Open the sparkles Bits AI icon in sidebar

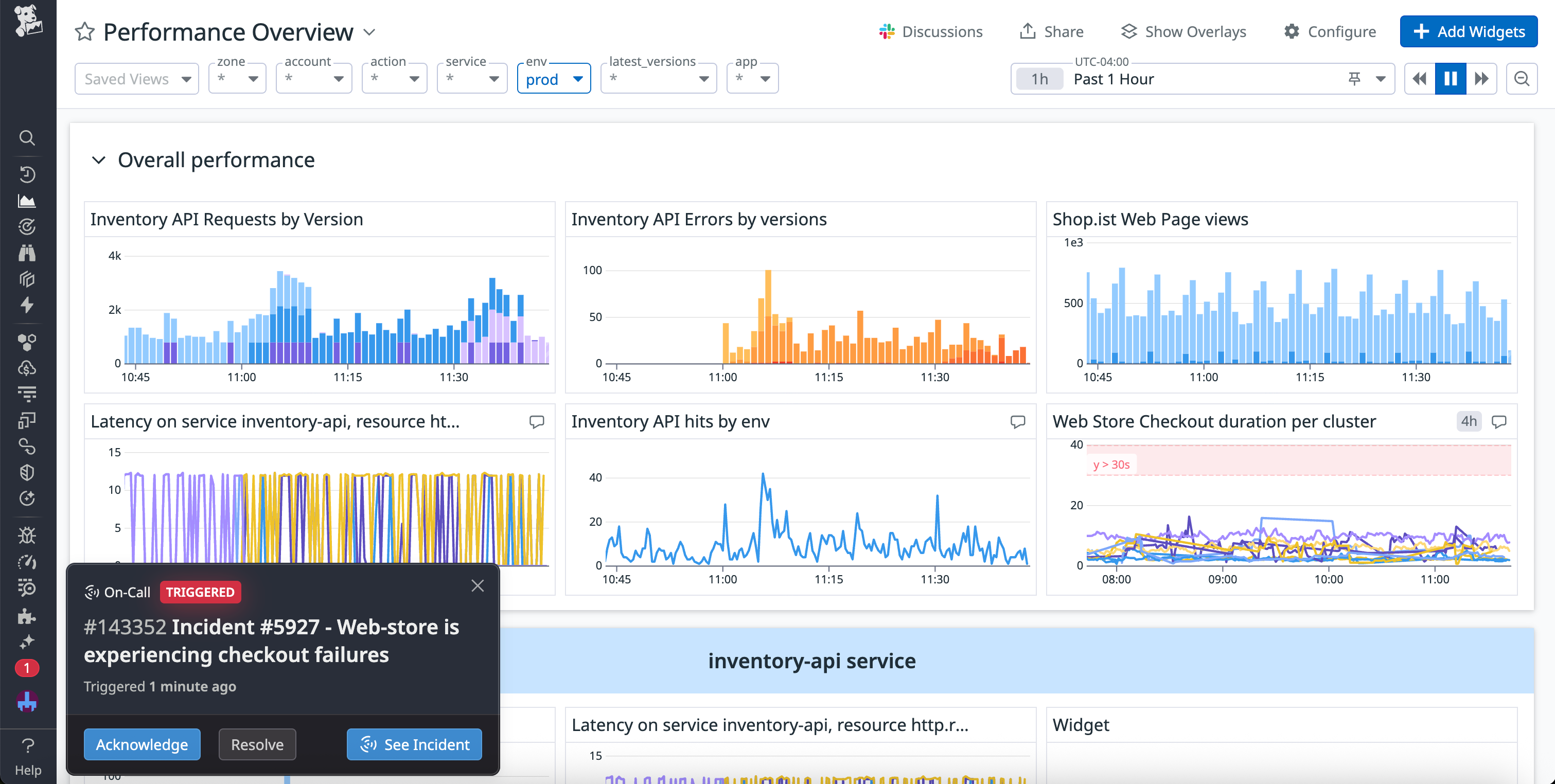click(x=28, y=641)
